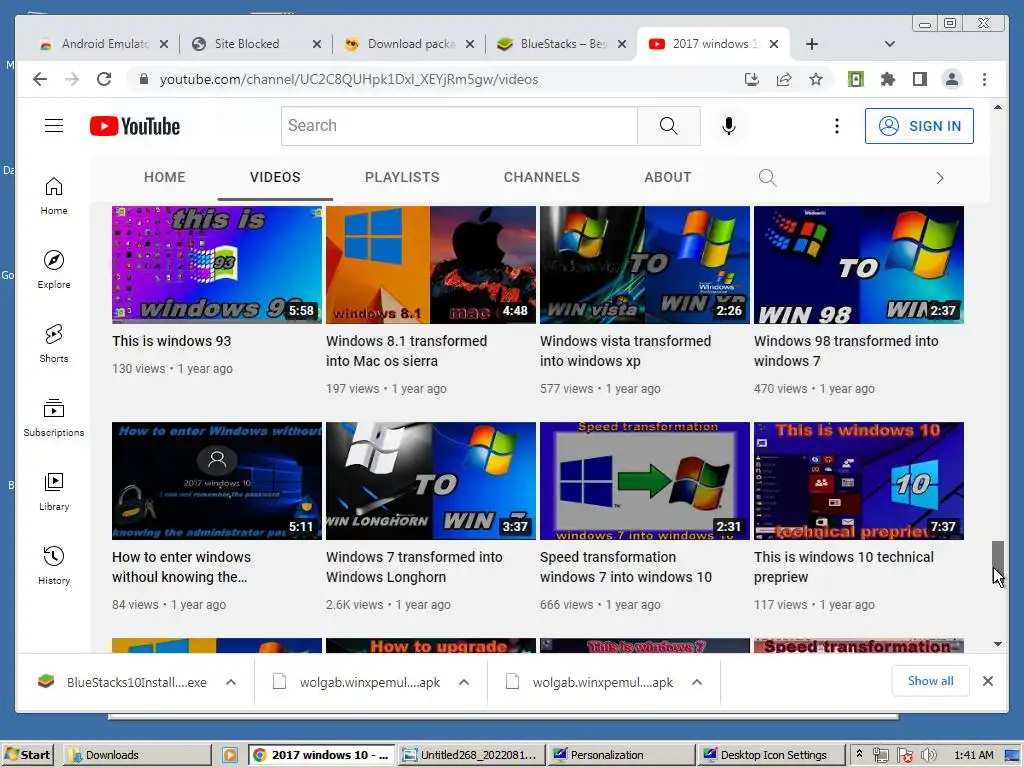This screenshot has height=768, width=1024.
Task: Open the WIN 98 to WIN 7 thumbnail
Action: (x=858, y=264)
